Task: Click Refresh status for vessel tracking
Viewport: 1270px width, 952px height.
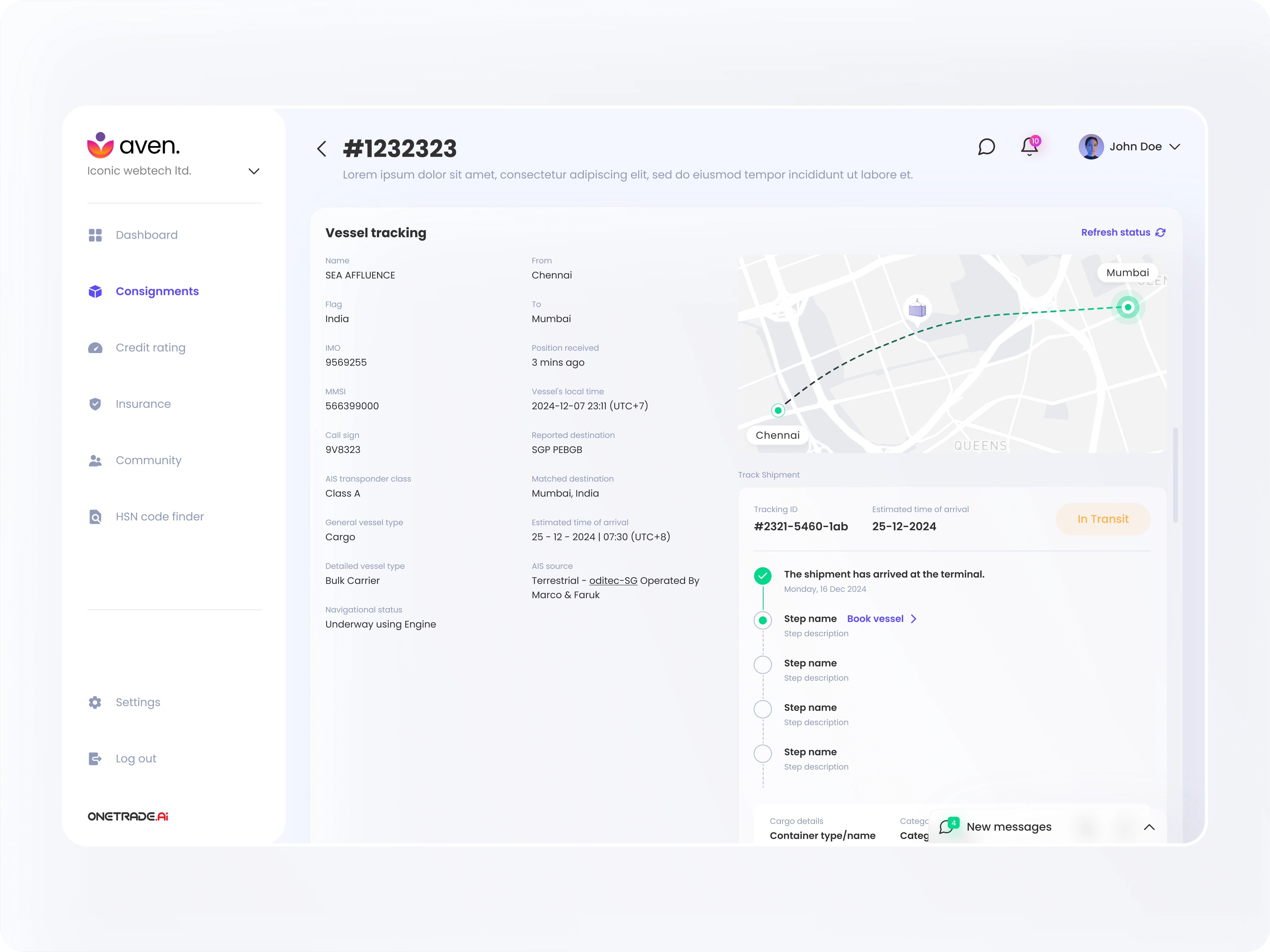Action: pyautogui.click(x=1116, y=232)
